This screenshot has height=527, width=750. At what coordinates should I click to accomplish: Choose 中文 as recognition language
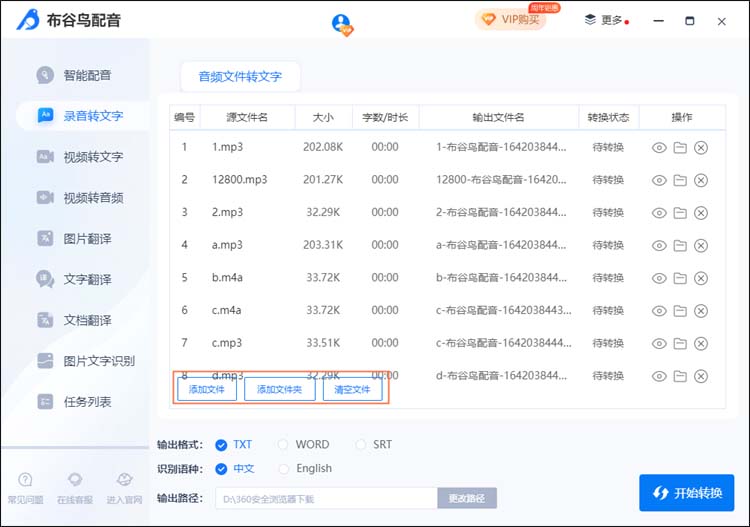pyautogui.click(x=235, y=469)
